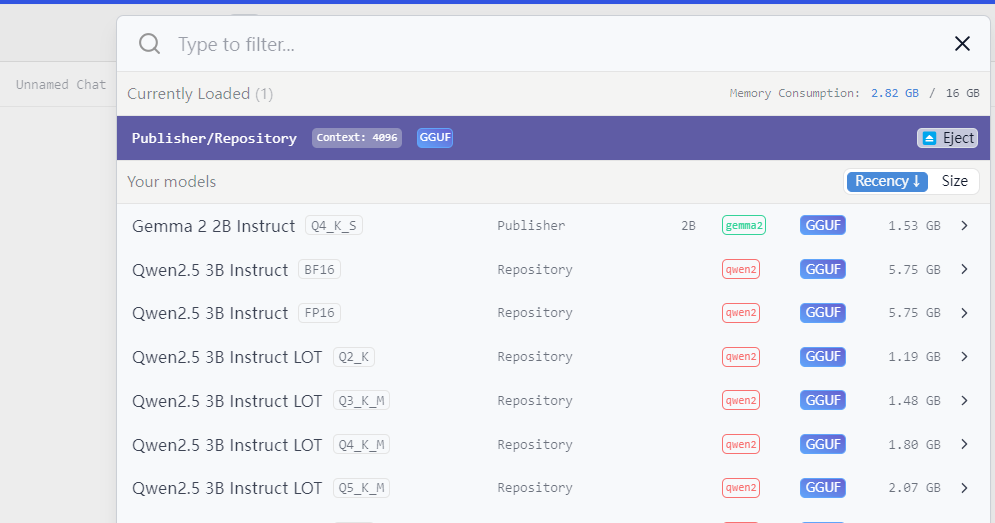Click qwen2 badge in Q4_K_M row
Viewport: 995px width, 523px height.
pyautogui.click(x=741, y=444)
